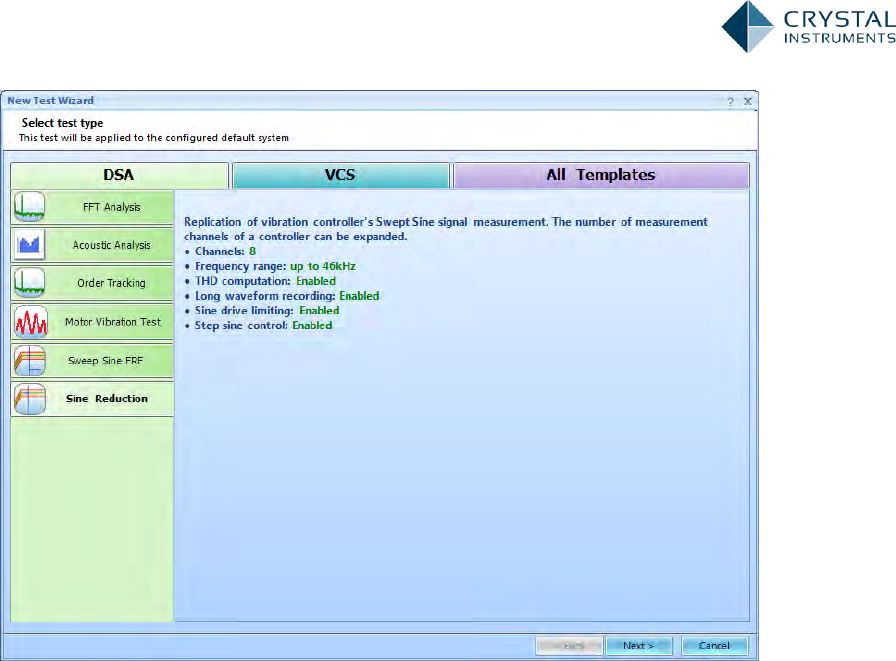Screen dimensions: 896x661
Task: Choose Order Tracking test type
Action: point(92,283)
